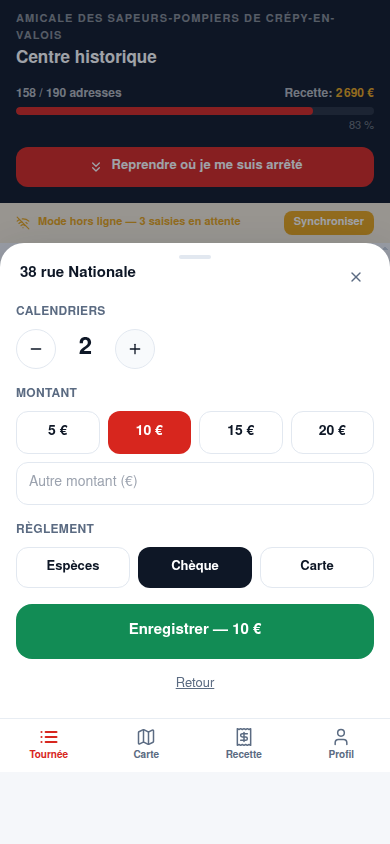
Task: Select the 20 € amount
Action: [x=332, y=432]
